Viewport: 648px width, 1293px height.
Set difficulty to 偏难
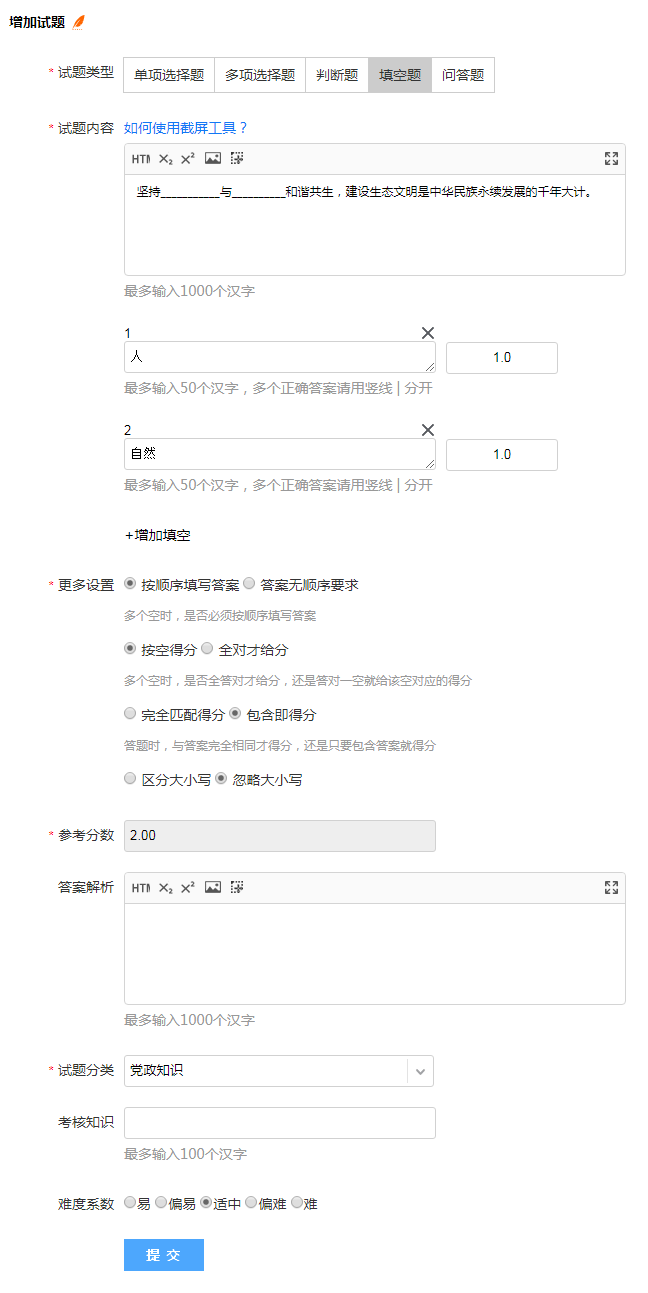(x=251, y=1203)
